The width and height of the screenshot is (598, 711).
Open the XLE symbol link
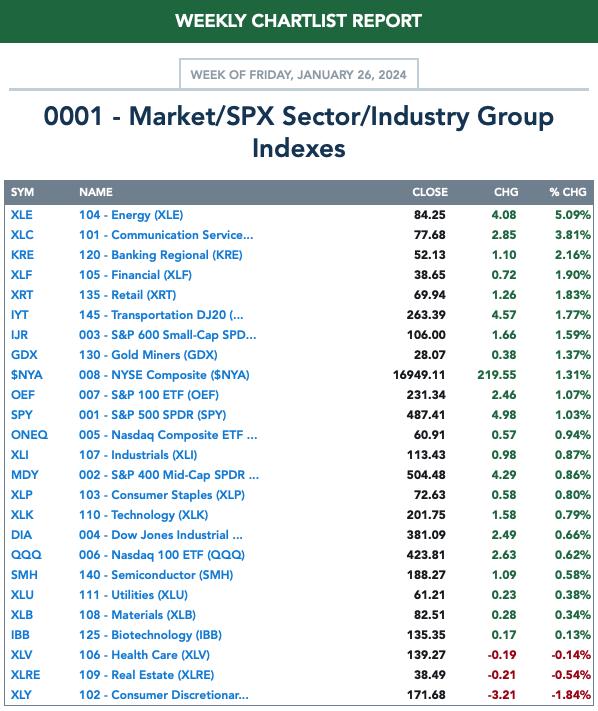click(21, 215)
